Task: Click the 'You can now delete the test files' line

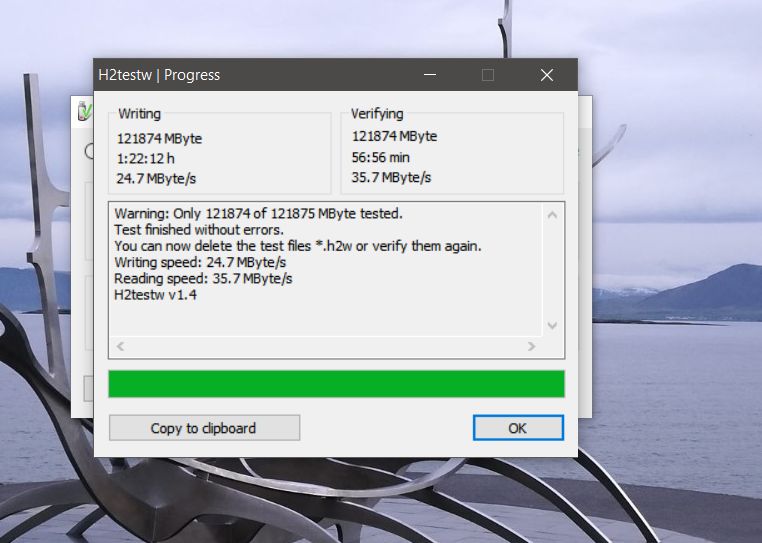Action: 298,246
